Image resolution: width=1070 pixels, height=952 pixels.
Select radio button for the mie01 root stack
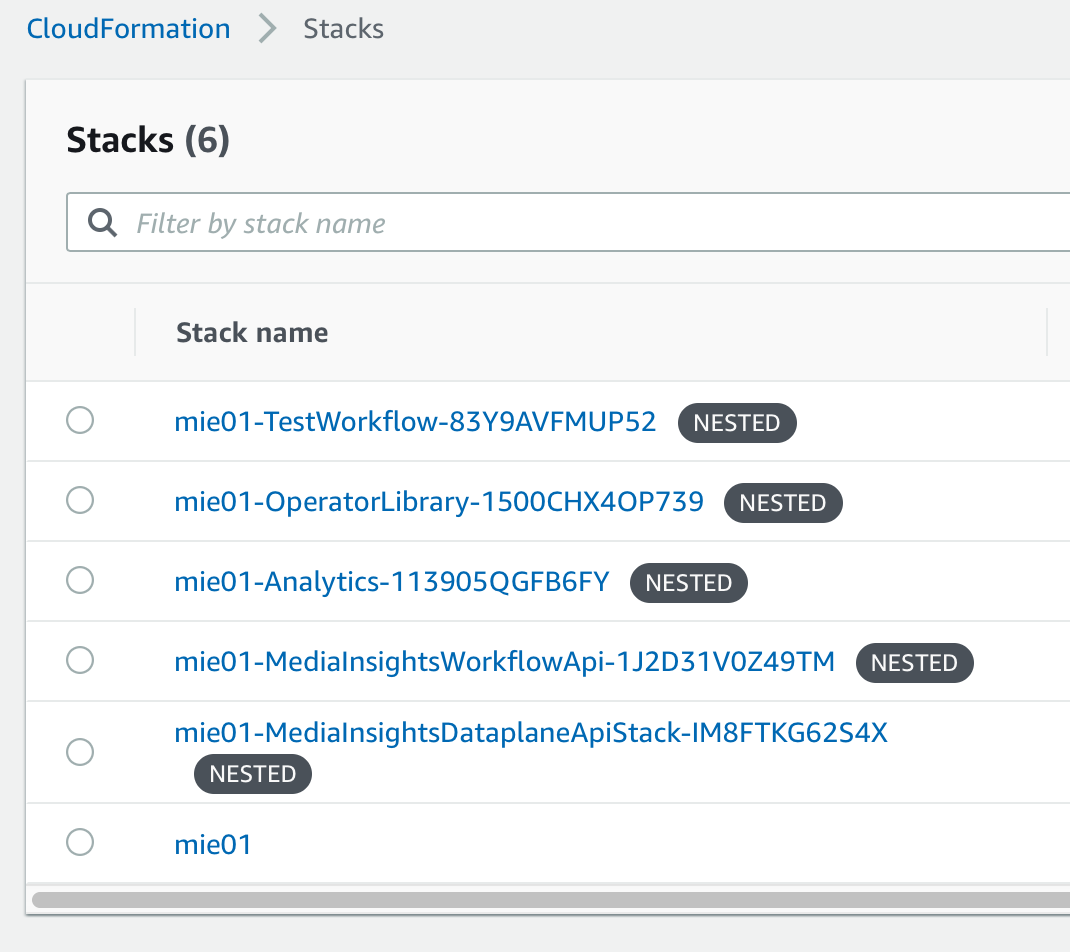click(80, 842)
